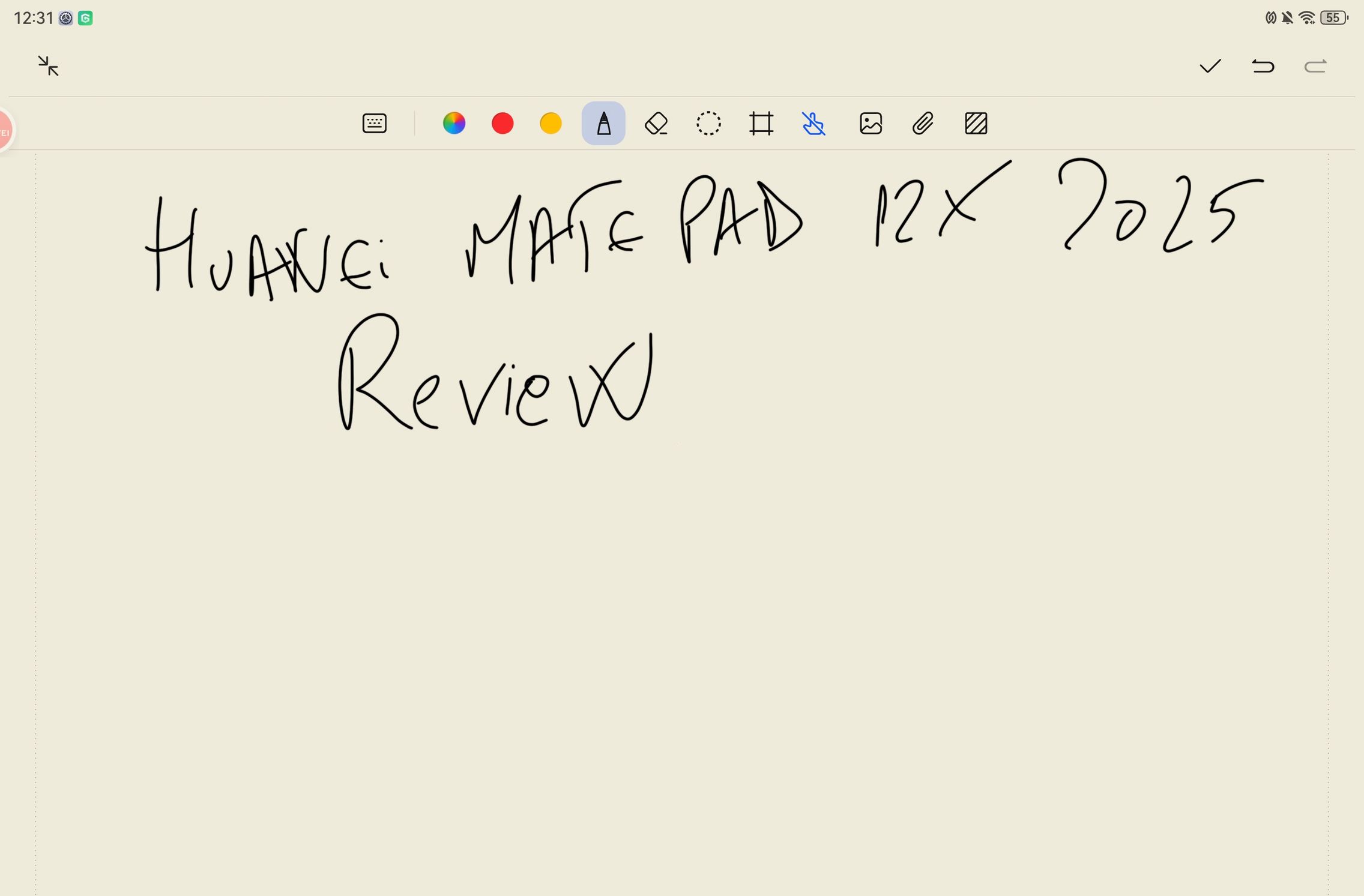This screenshot has width=1364, height=896.
Task: Change the page background pattern
Action: pyautogui.click(x=976, y=124)
